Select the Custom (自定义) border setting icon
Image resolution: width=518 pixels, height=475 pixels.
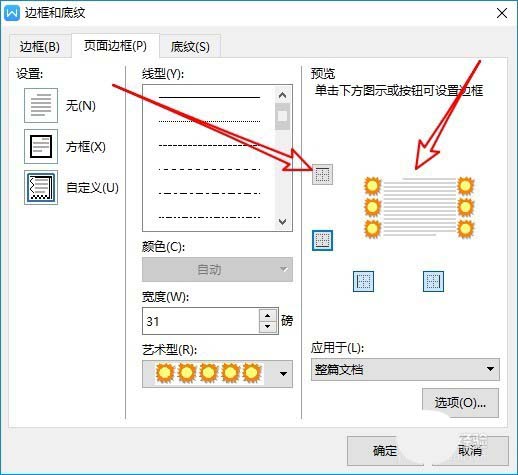pos(41,187)
